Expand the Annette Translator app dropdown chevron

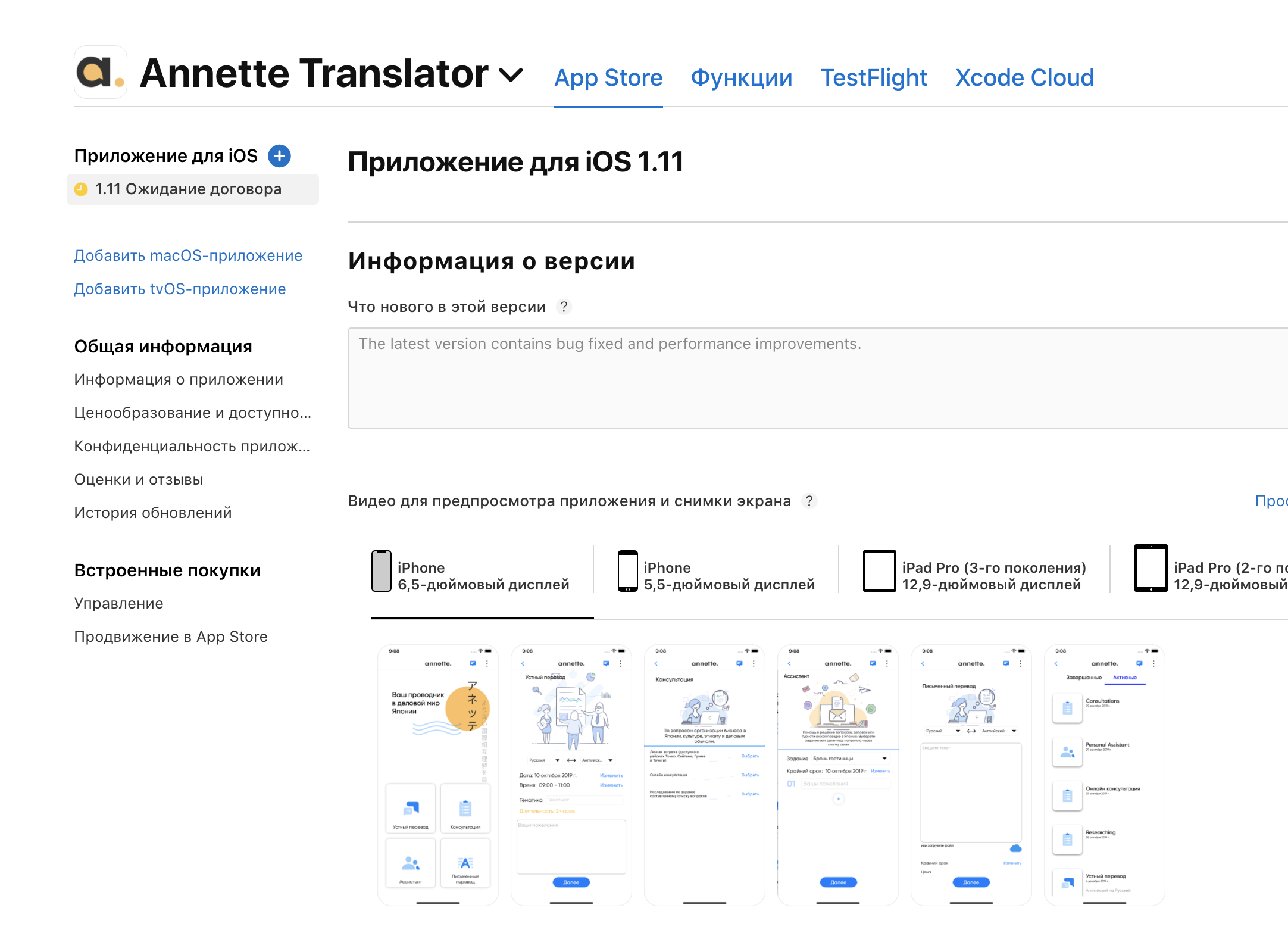[511, 75]
